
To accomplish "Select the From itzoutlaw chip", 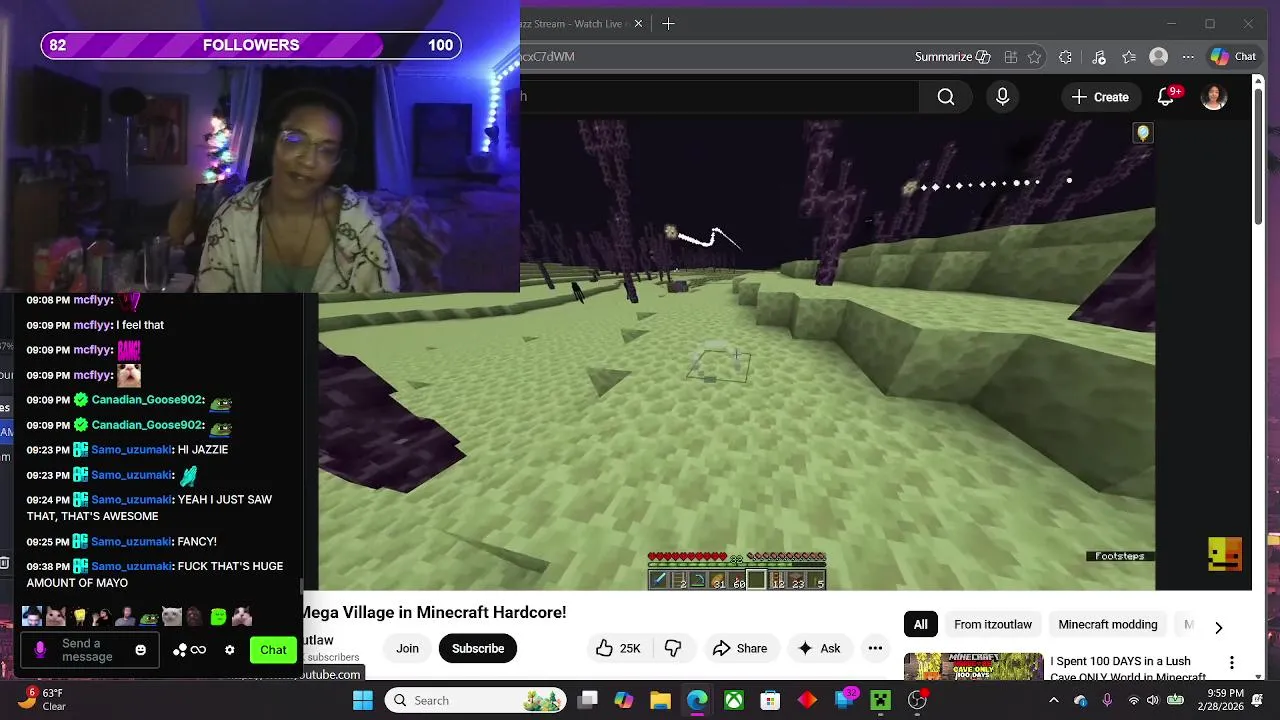I will (x=993, y=624).
